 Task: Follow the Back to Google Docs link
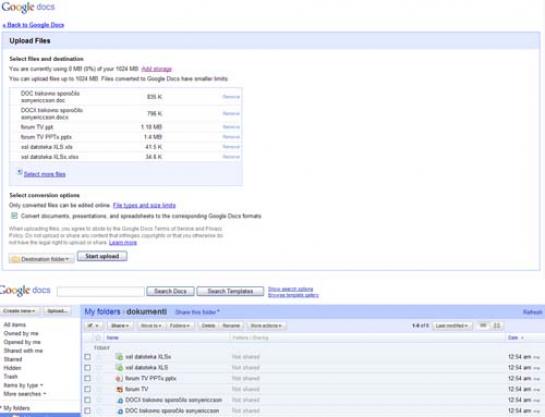click(x=33, y=25)
